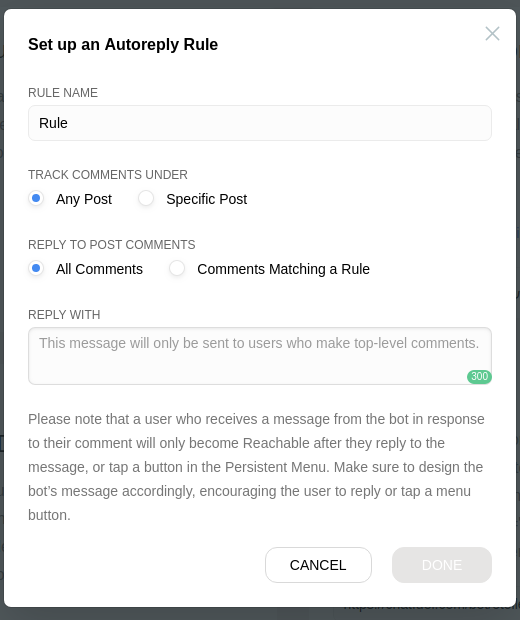Select the Any Post radio circle

[x=36, y=198]
